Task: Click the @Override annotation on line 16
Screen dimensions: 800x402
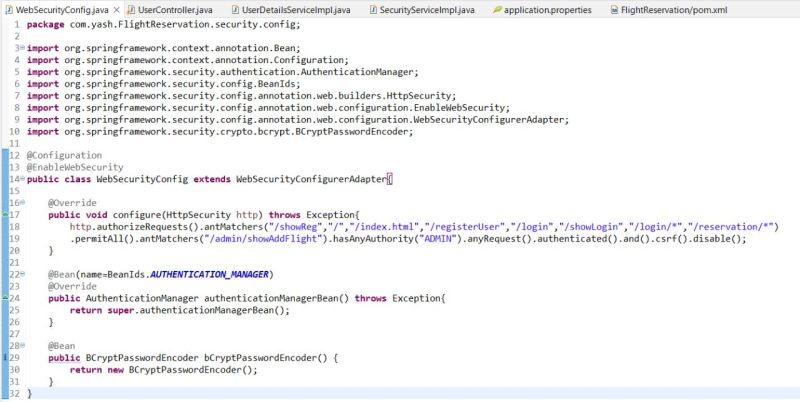Action: (x=72, y=203)
